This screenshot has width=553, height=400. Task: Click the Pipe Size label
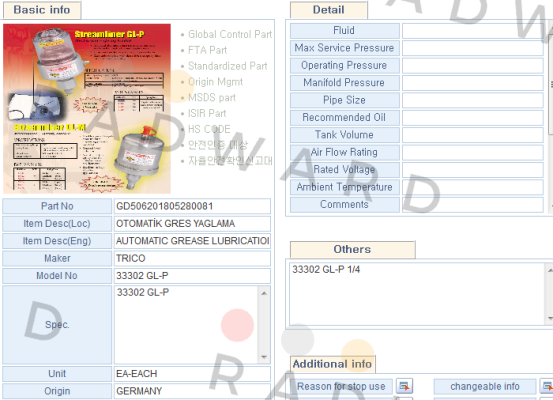(x=345, y=100)
